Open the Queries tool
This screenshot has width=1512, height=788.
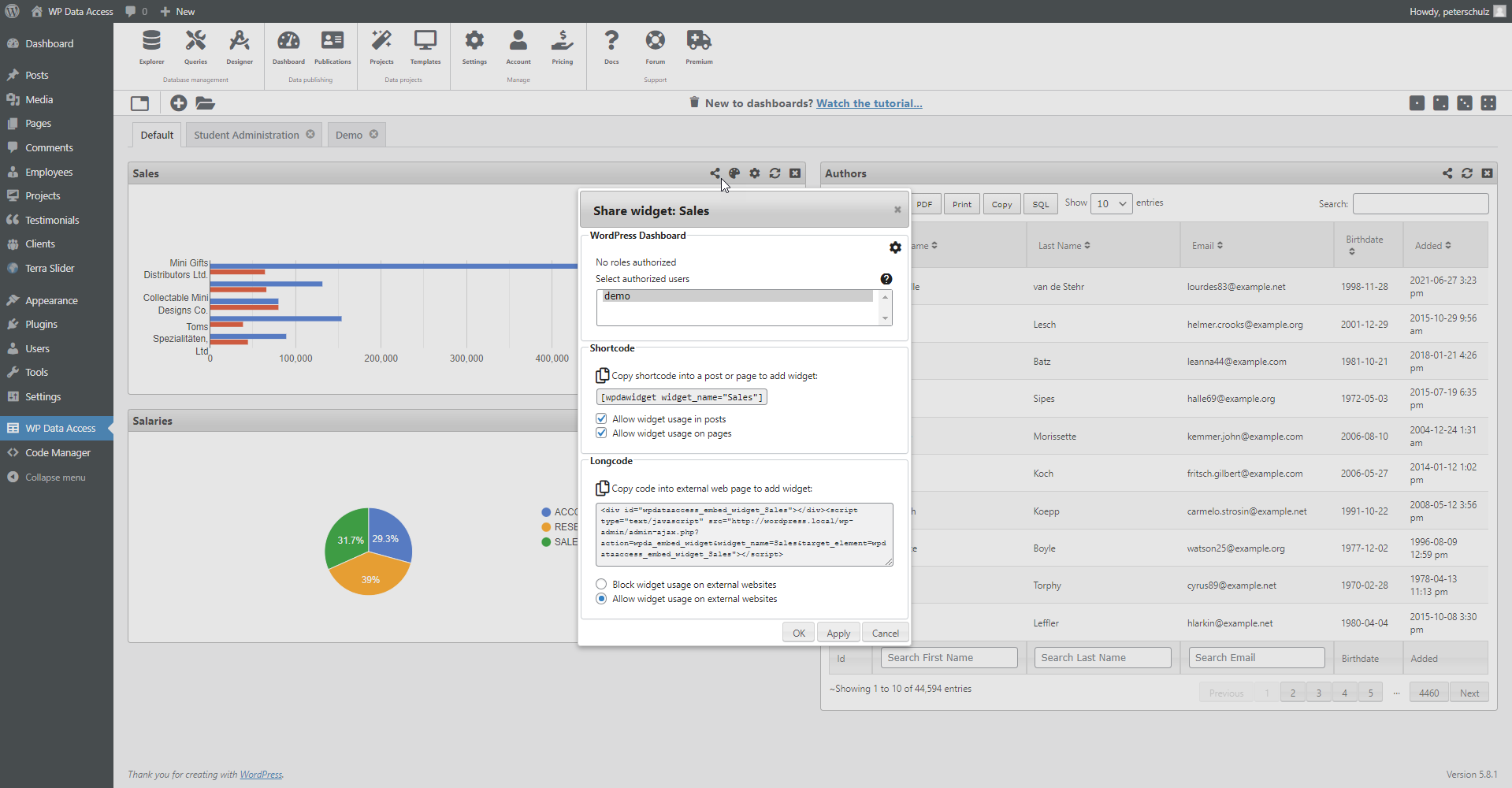pyautogui.click(x=195, y=47)
